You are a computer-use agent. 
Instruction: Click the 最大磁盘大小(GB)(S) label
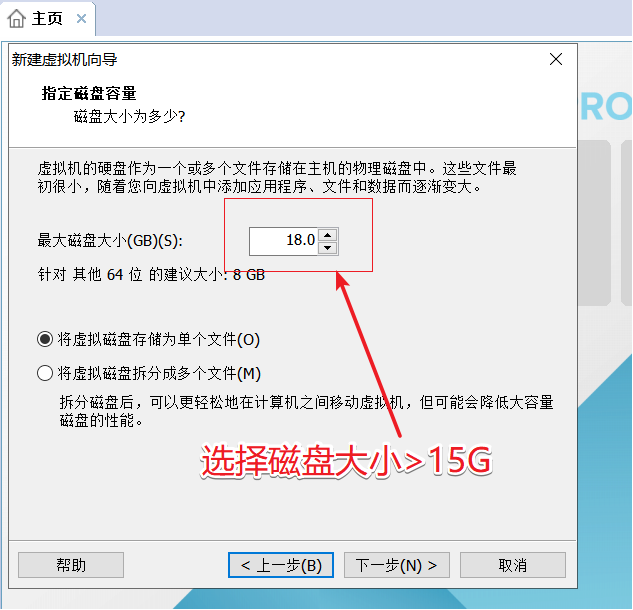(x=110, y=241)
